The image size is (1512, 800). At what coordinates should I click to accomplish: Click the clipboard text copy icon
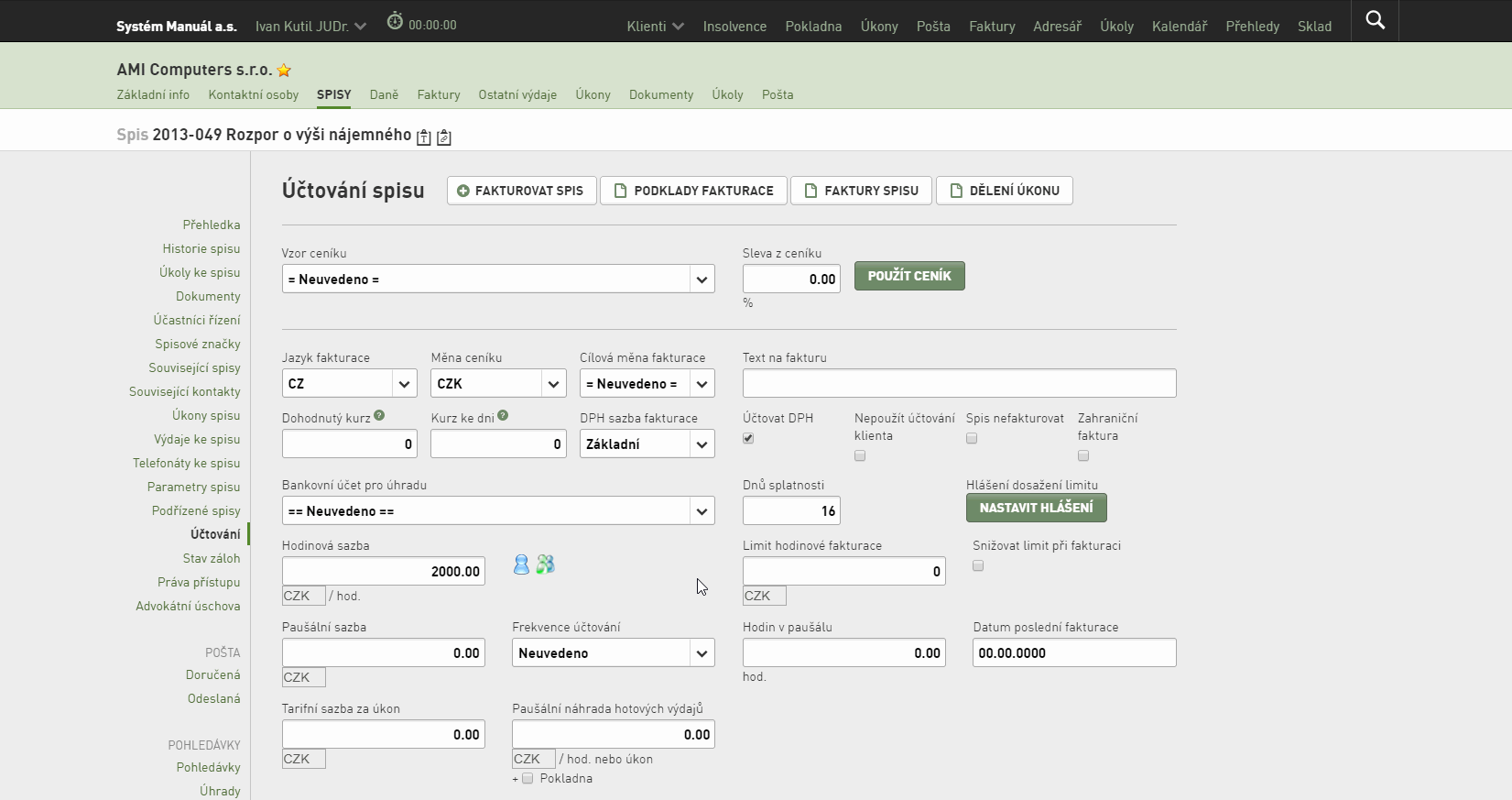[x=424, y=137]
